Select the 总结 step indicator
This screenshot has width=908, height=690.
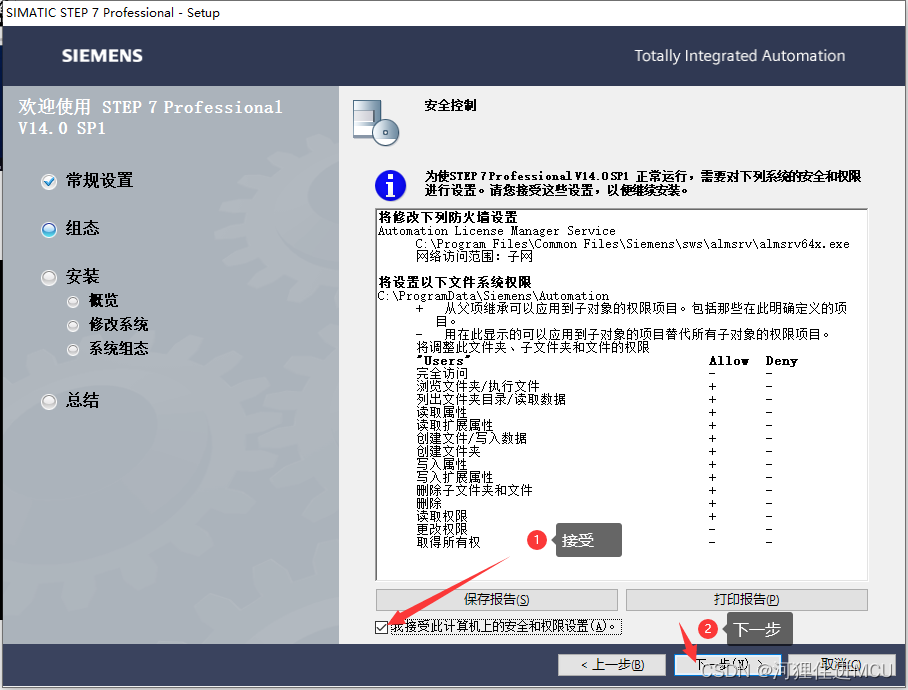tap(49, 401)
